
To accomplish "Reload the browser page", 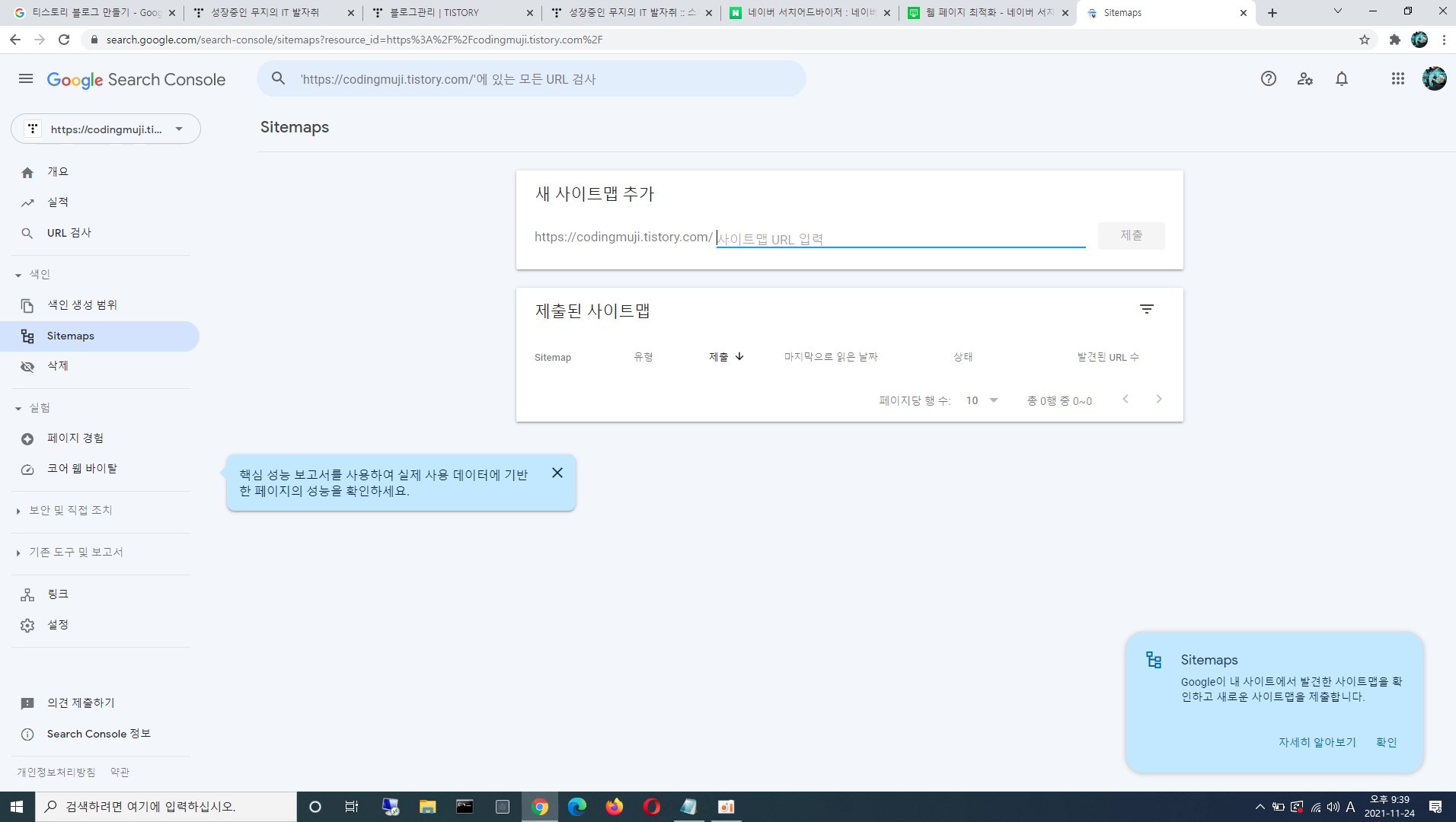I will tap(64, 40).
